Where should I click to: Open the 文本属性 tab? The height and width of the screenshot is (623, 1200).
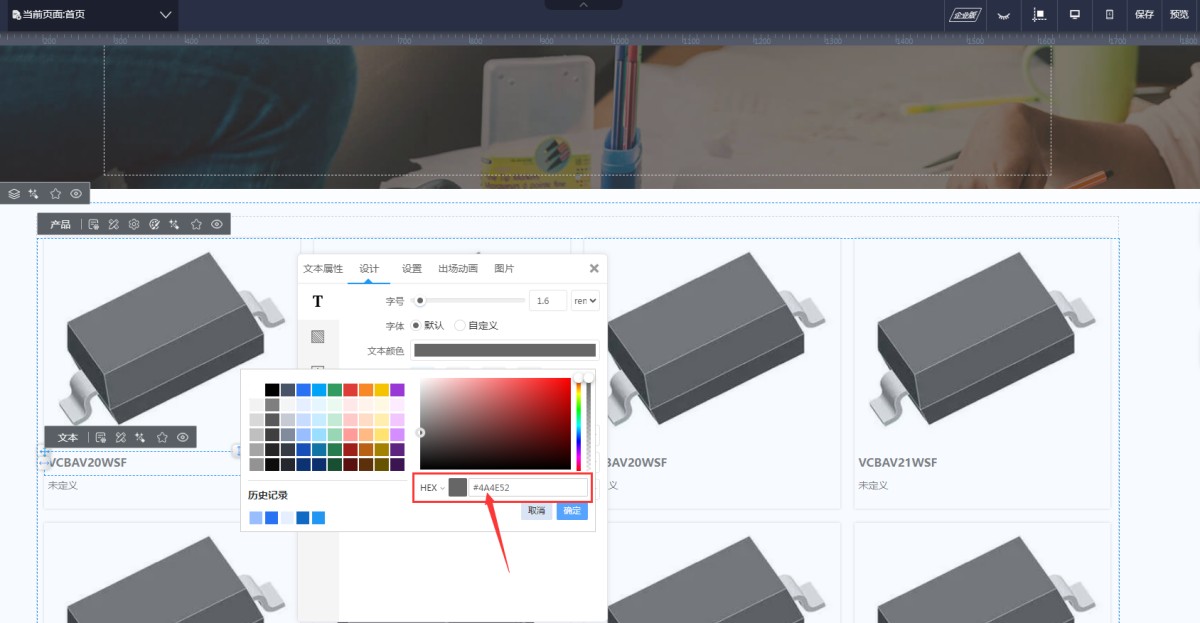coord(323,269)
